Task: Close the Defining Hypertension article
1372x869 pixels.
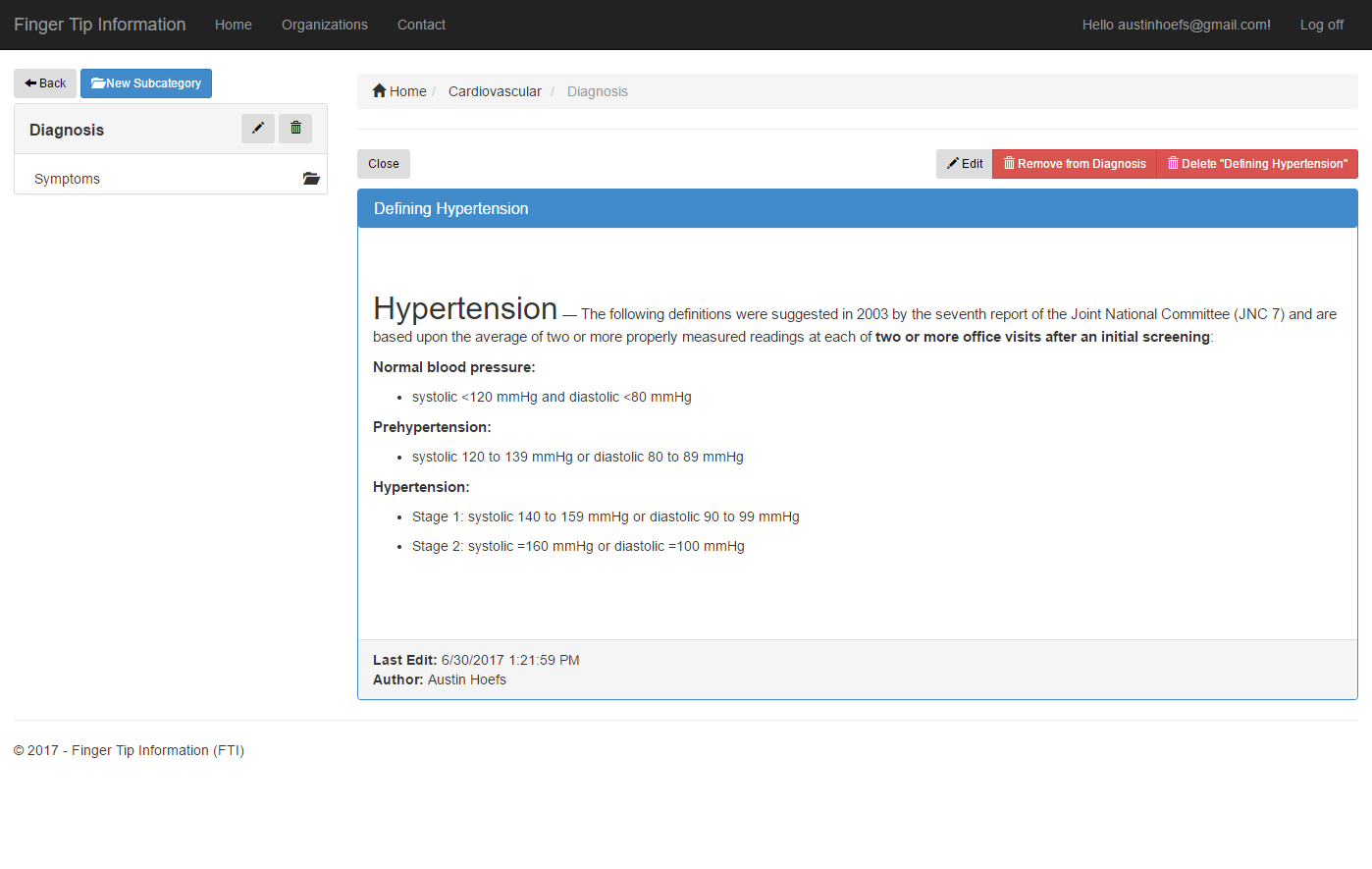Action: point(383,164)
